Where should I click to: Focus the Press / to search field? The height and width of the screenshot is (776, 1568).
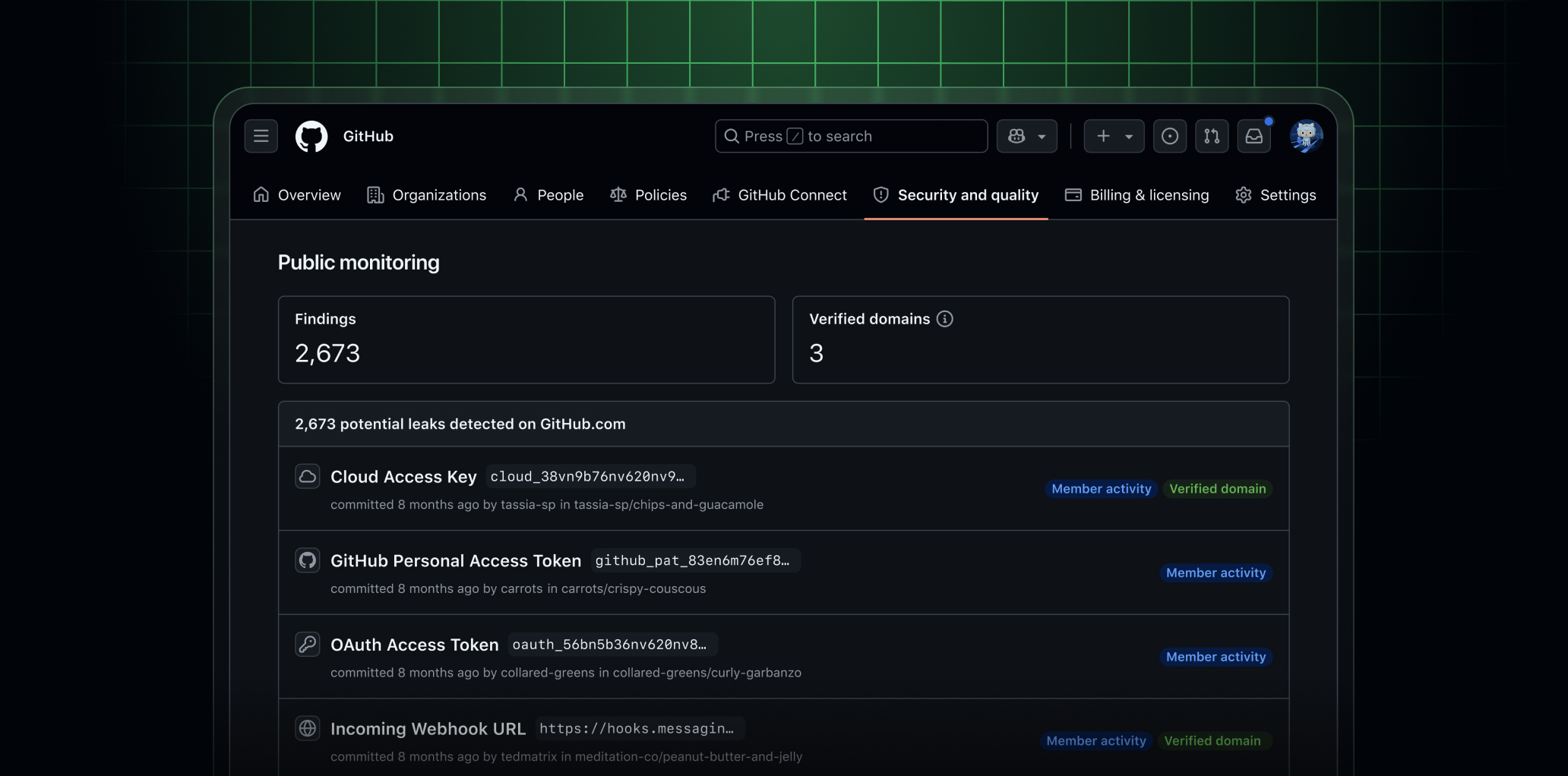(x=851, y=136)
